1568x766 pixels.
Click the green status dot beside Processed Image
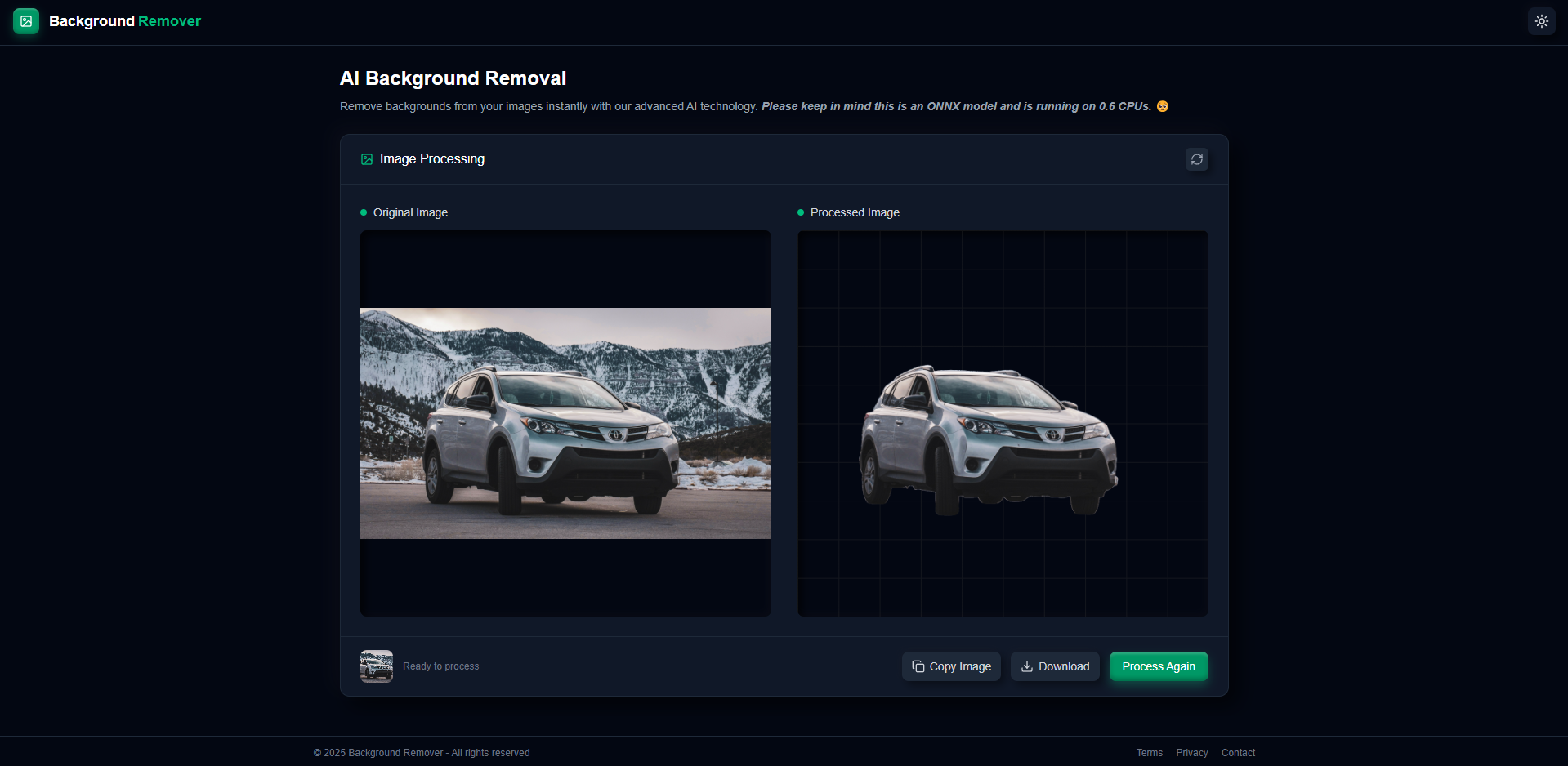(800, 212)
